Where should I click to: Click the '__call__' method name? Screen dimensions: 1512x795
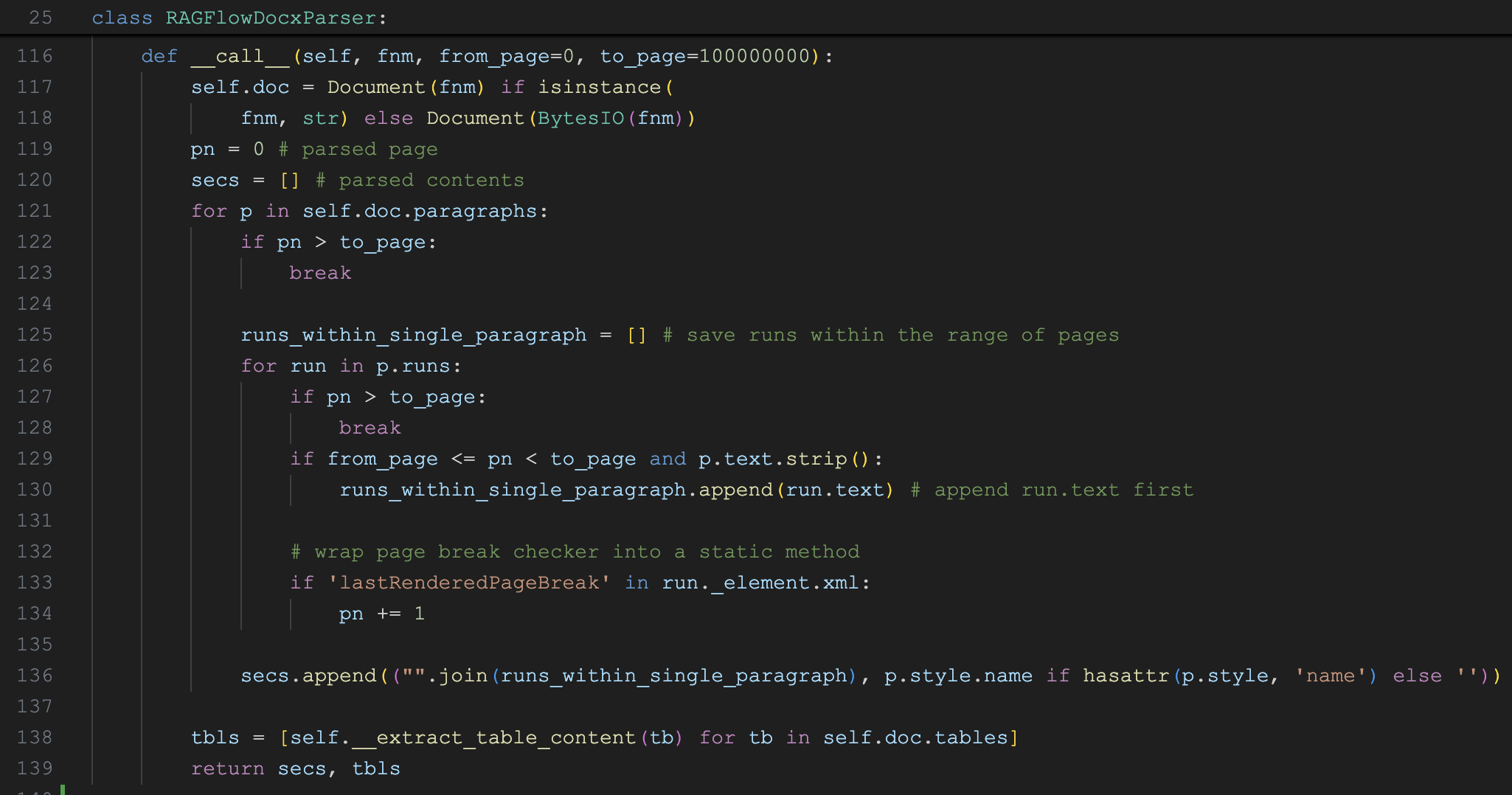[240, 56]
